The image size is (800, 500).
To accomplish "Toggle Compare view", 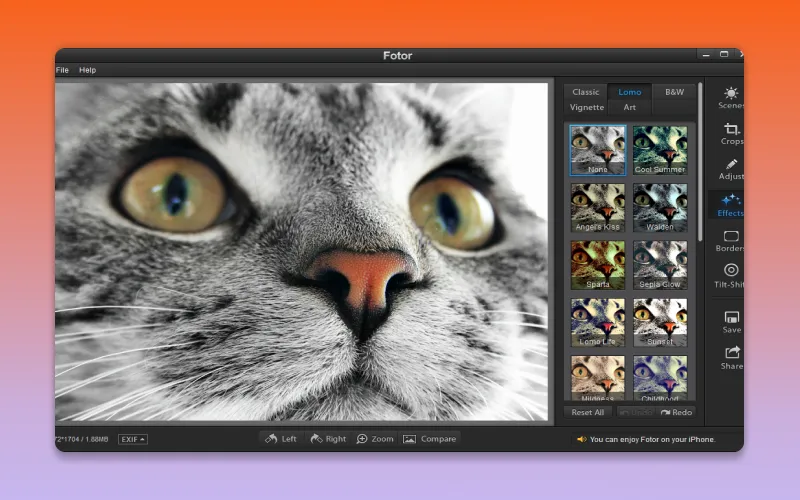I will coord(429,439).
